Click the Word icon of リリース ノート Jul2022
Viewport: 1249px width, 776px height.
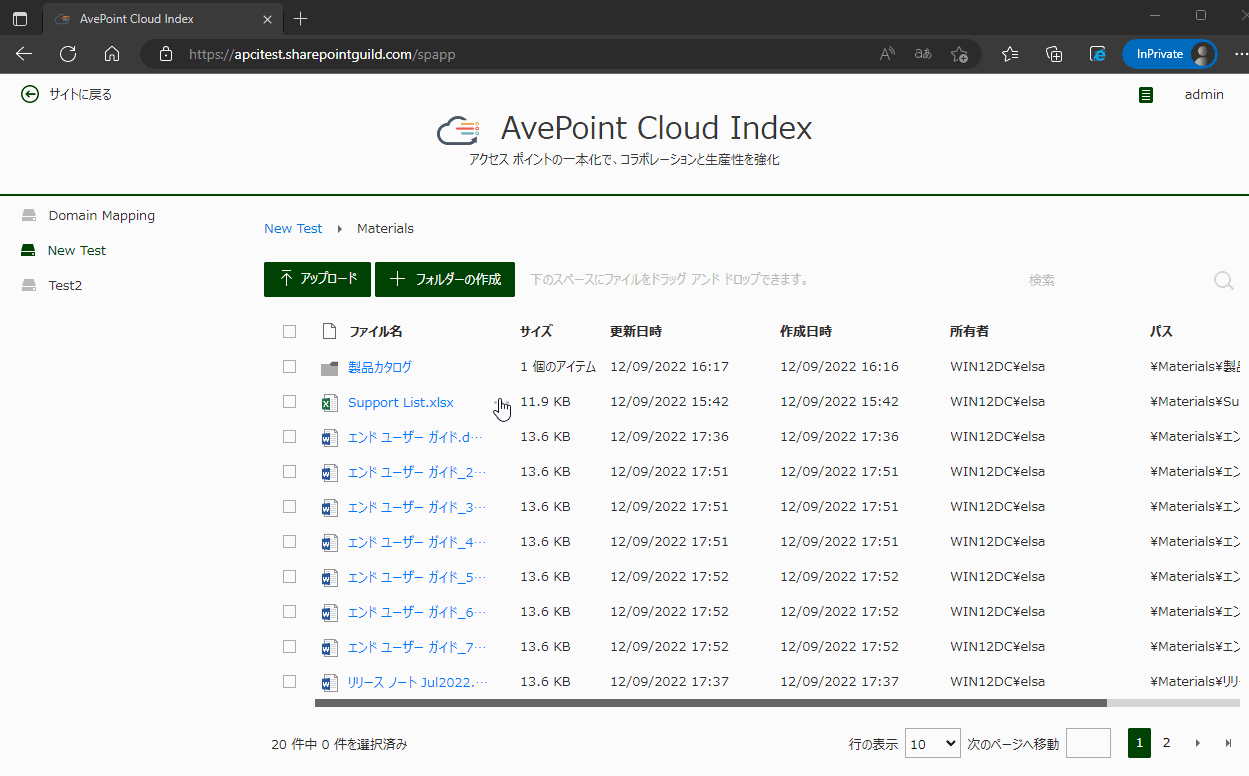pyautogui.click(x=329, y=683)
